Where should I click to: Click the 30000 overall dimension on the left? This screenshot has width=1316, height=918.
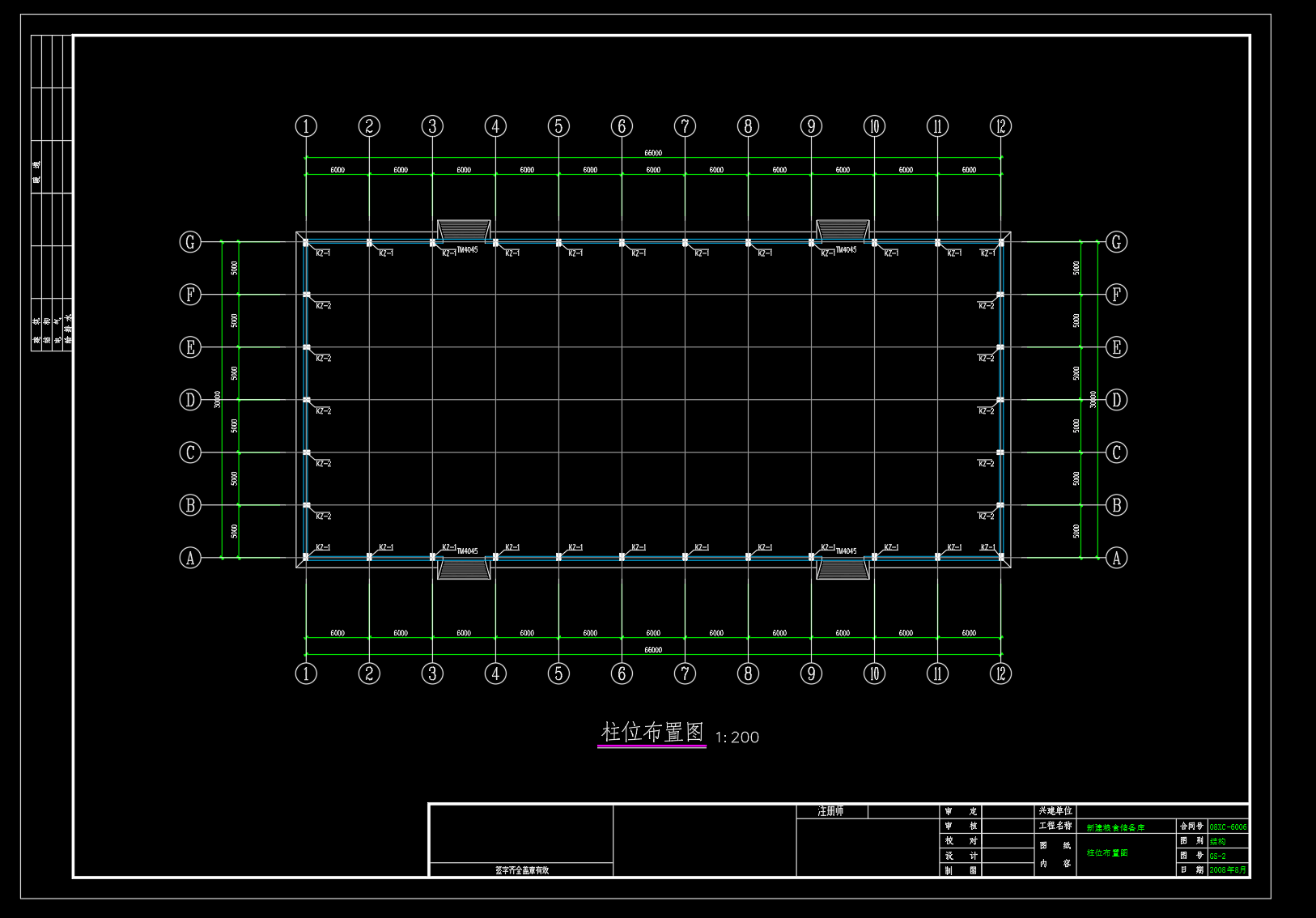tap(218, 399)
